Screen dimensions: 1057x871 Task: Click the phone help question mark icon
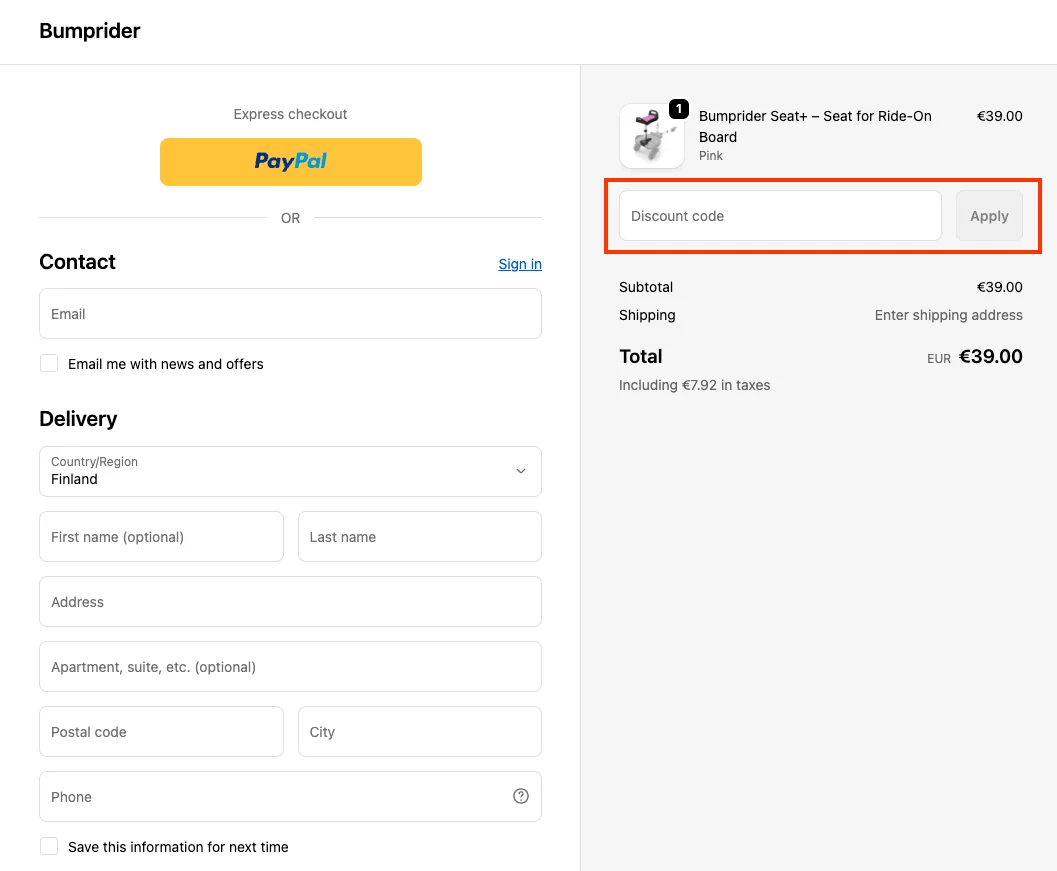pos(520,796)
